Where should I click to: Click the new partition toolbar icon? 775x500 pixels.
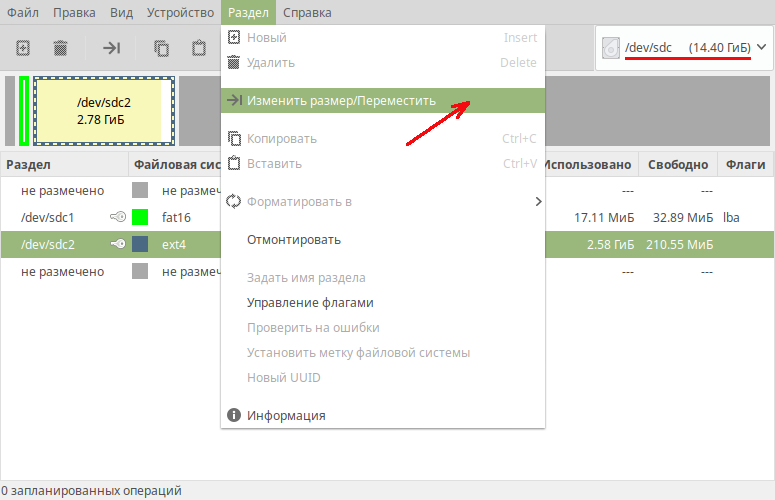(23, 48)
